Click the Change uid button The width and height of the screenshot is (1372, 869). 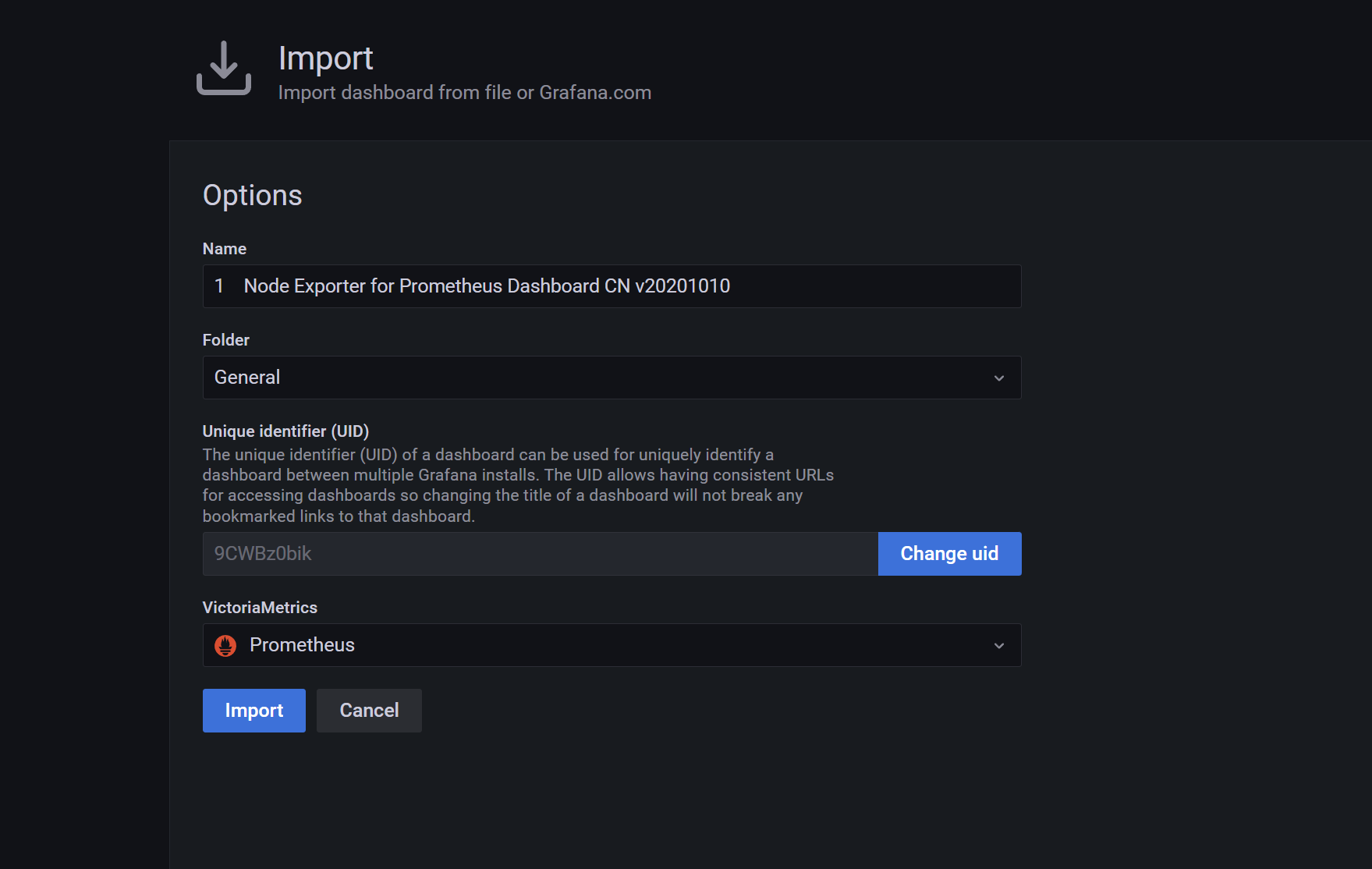(x=949, y=554)
